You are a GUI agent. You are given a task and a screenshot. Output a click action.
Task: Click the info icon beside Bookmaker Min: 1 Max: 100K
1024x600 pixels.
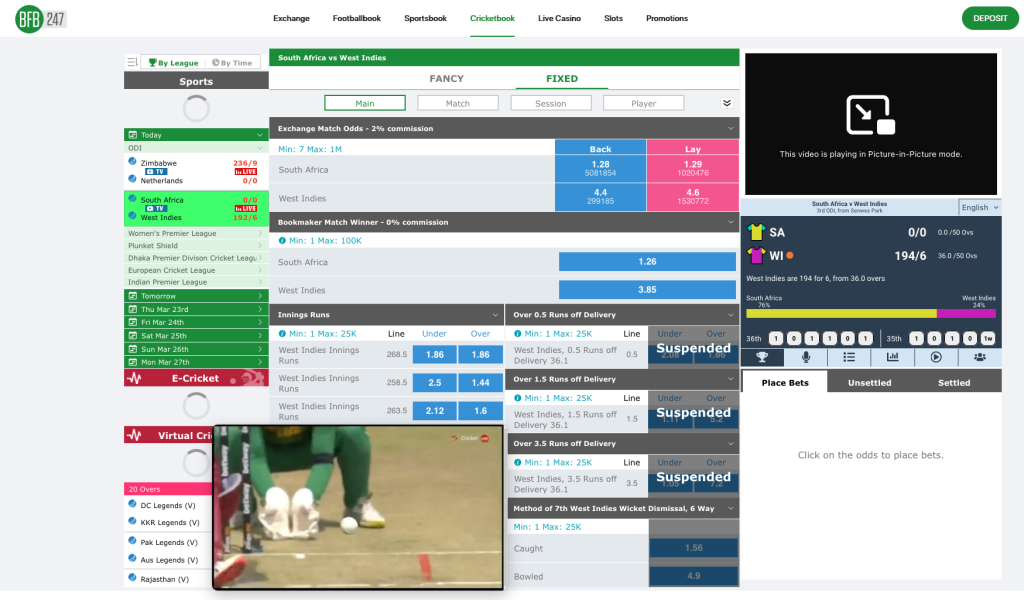[x=282, y=241]
